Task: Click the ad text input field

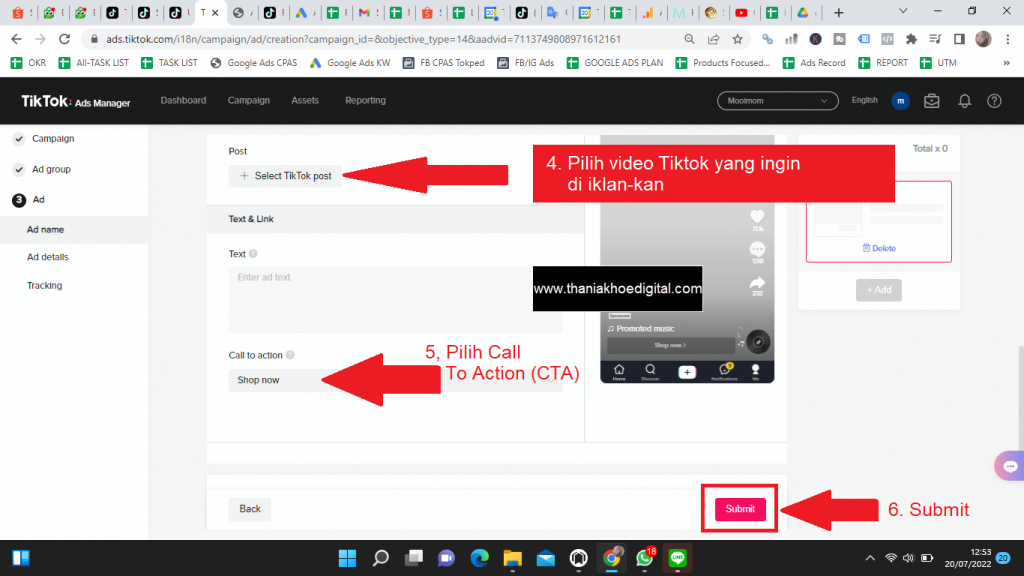Action: click(x=395, y=298)
